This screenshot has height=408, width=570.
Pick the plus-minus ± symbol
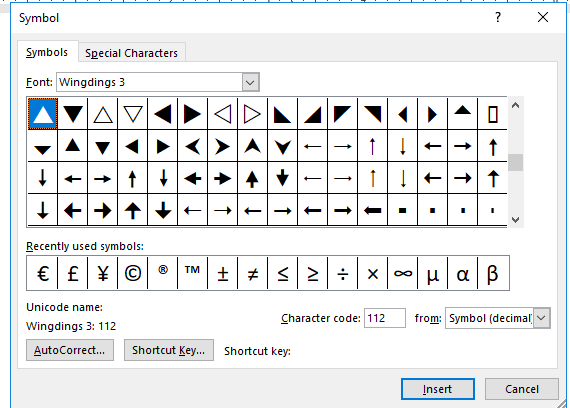click(x=222, y=273)
